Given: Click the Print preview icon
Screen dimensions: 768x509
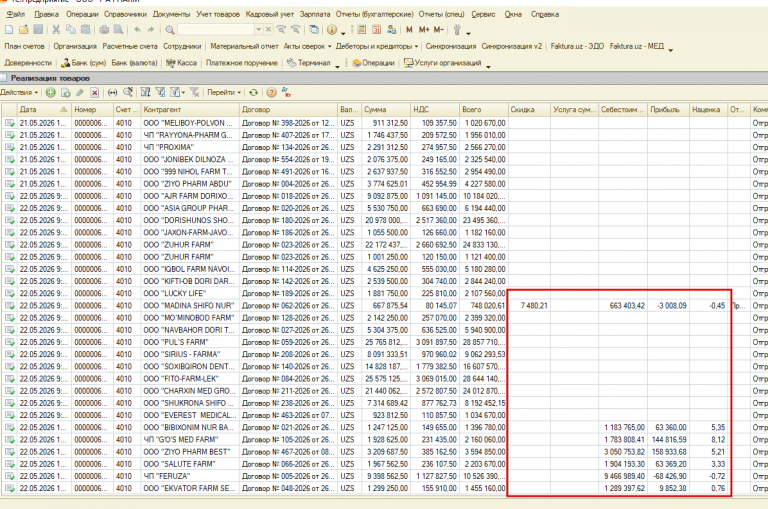Looking at the screenshot, I should click(x=118, y=30).
